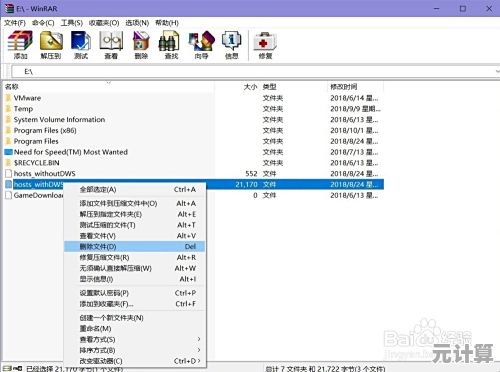Viewport: 500px width, 372px height.
Task: Click the 解压到 (Extract To) toolbar icon
Action: pyautogui.click(x=51, y=45)
